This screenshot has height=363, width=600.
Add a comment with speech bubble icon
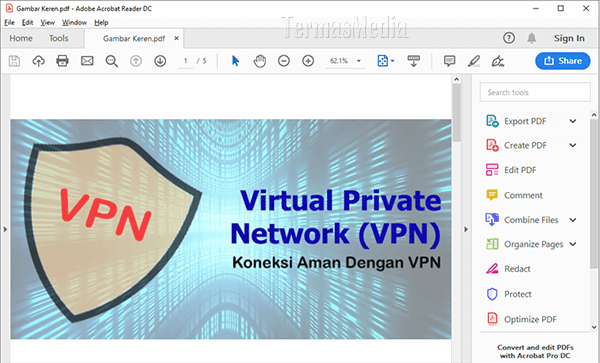tap(449, 61)
